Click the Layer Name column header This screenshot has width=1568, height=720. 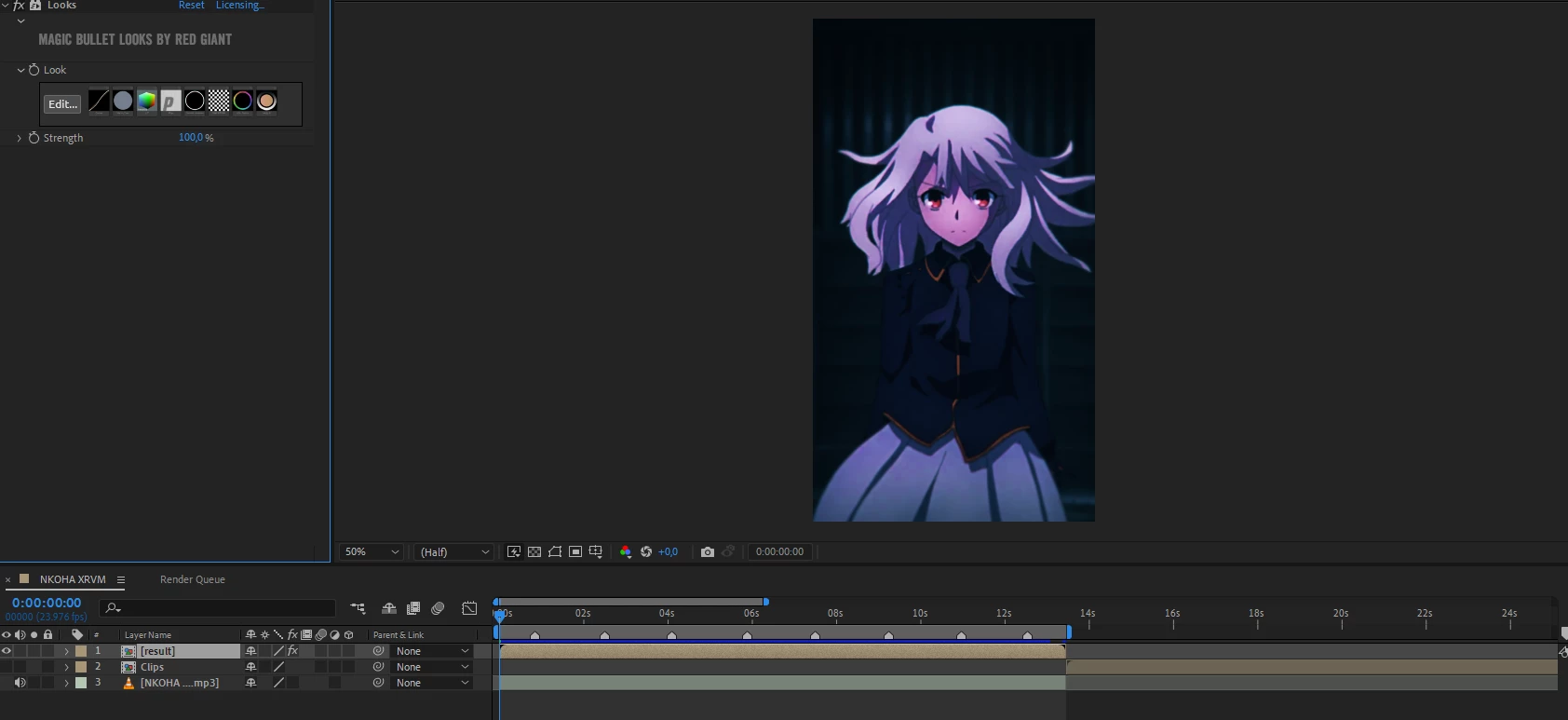(x=148, y=635)
